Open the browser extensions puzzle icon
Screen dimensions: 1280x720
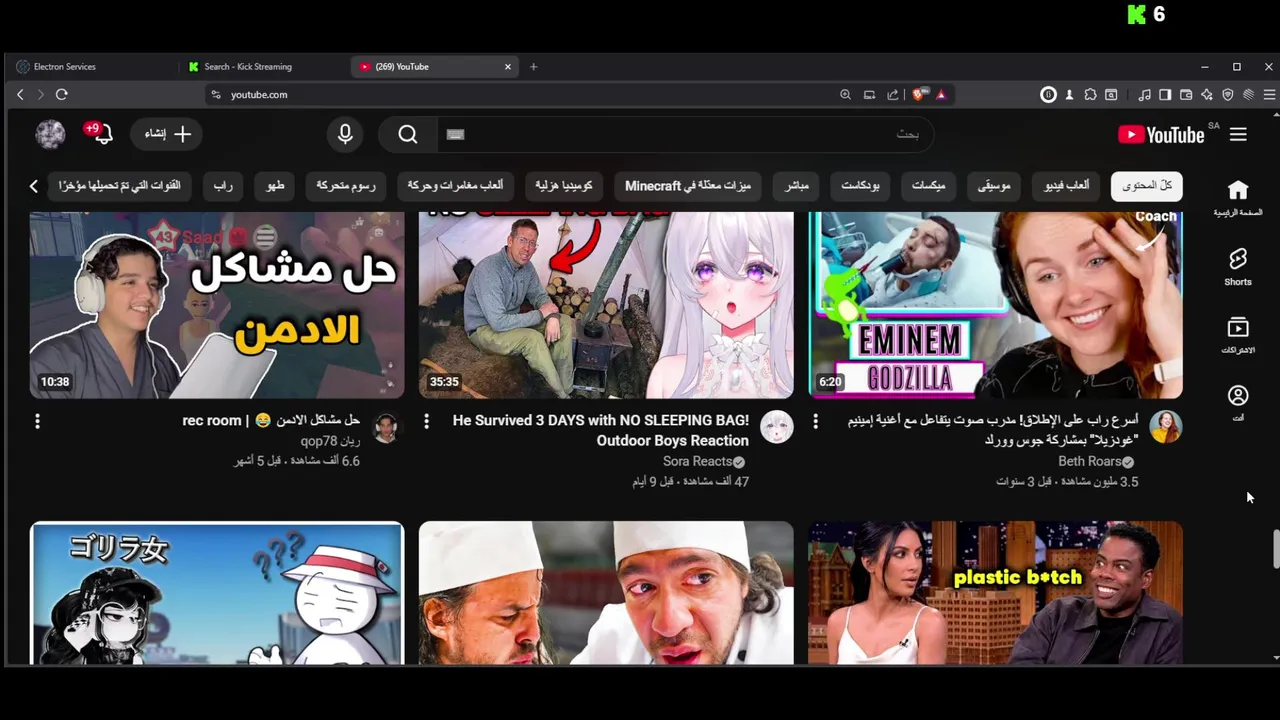pos(1090,95)
